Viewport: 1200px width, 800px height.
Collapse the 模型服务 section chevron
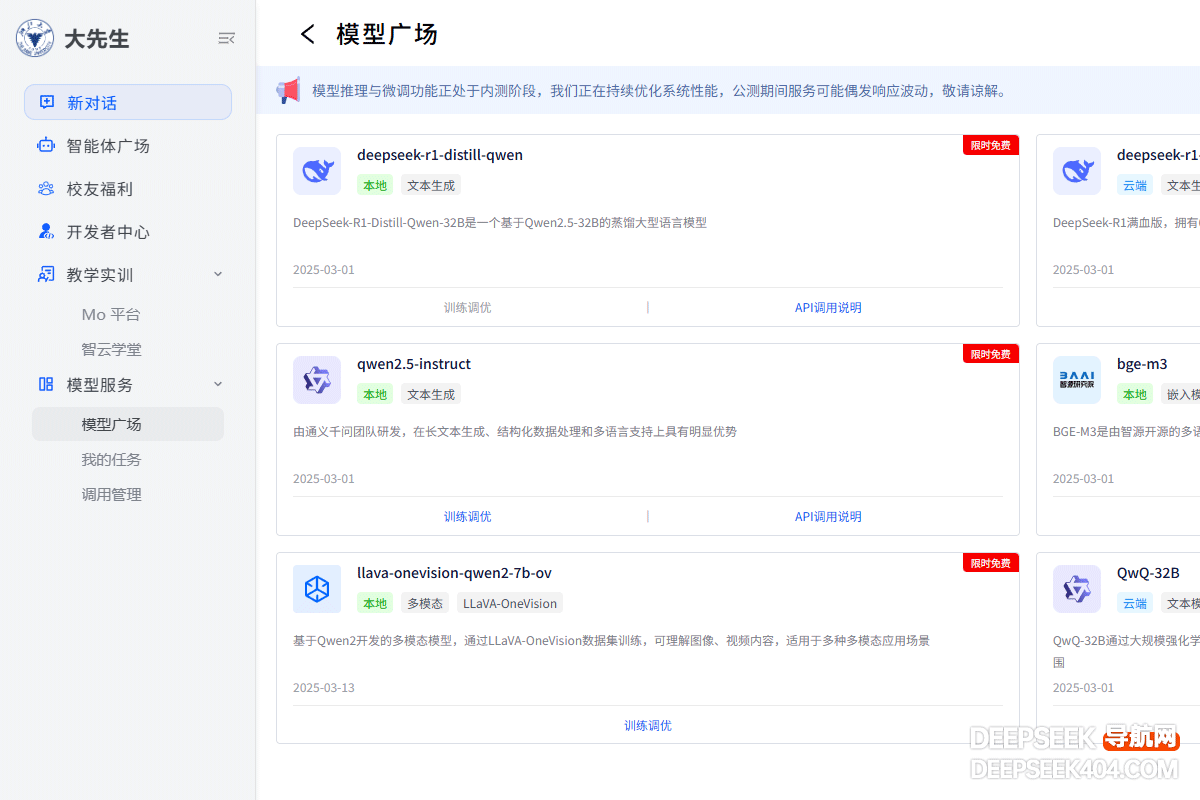click(x=218, y=384)
